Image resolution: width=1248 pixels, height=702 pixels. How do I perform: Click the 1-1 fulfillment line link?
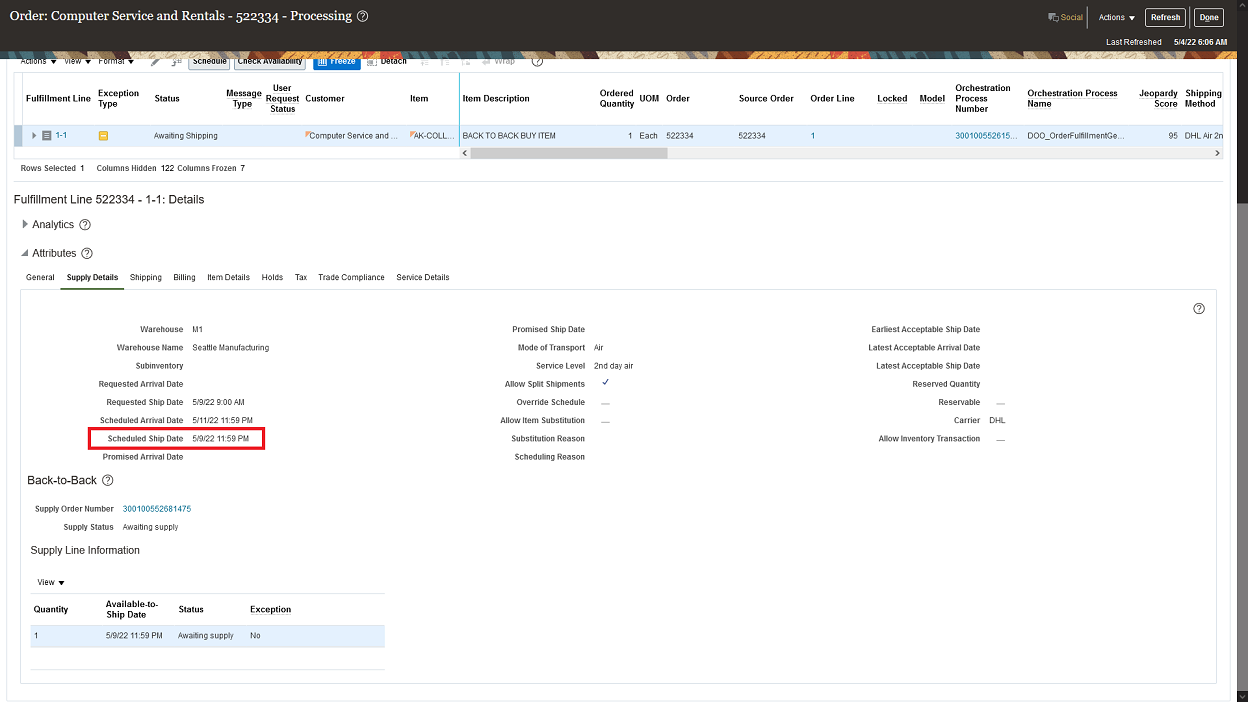(61, 135)
